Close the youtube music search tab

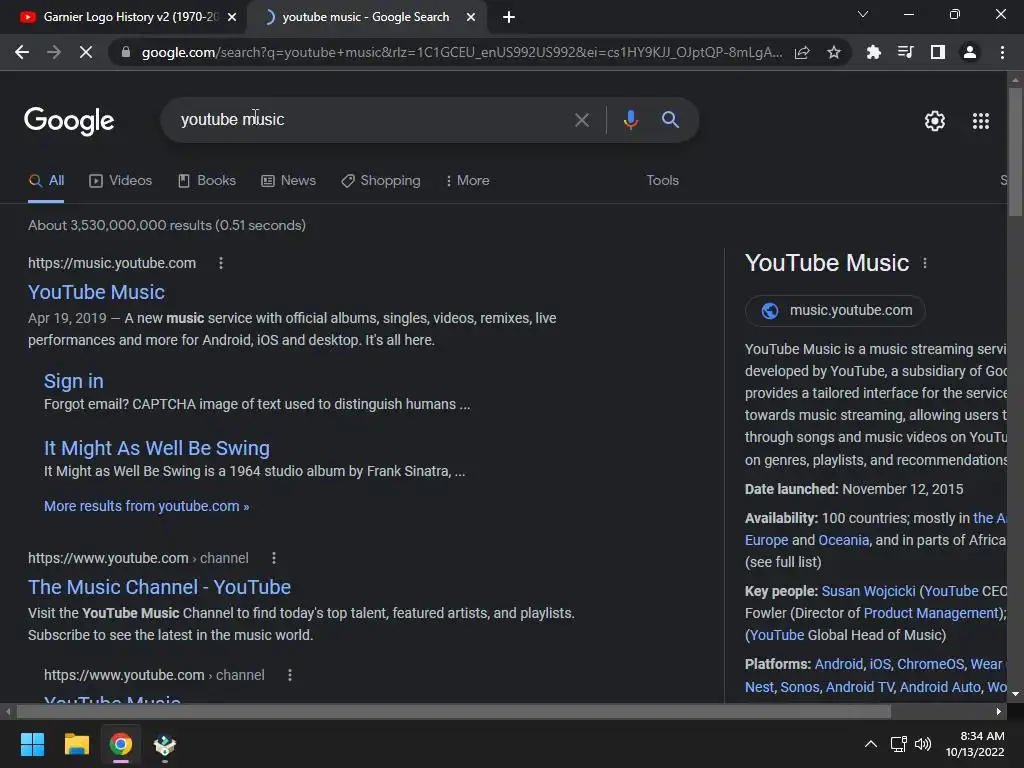(x=471, y=17)
